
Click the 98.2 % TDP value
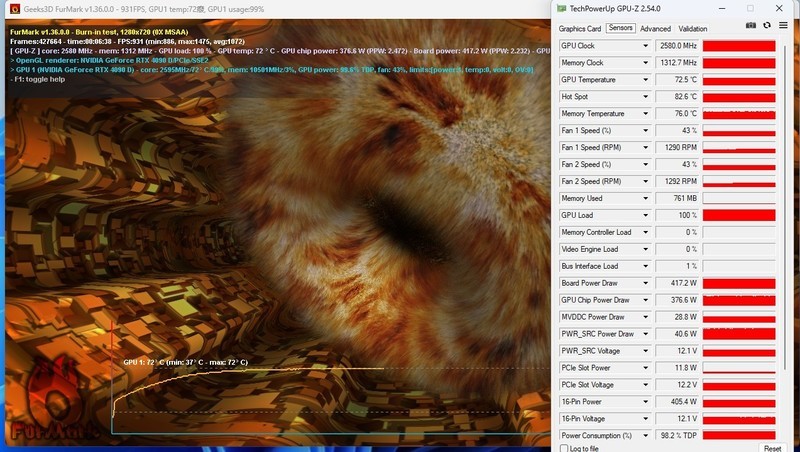click(x=677, y=436)
